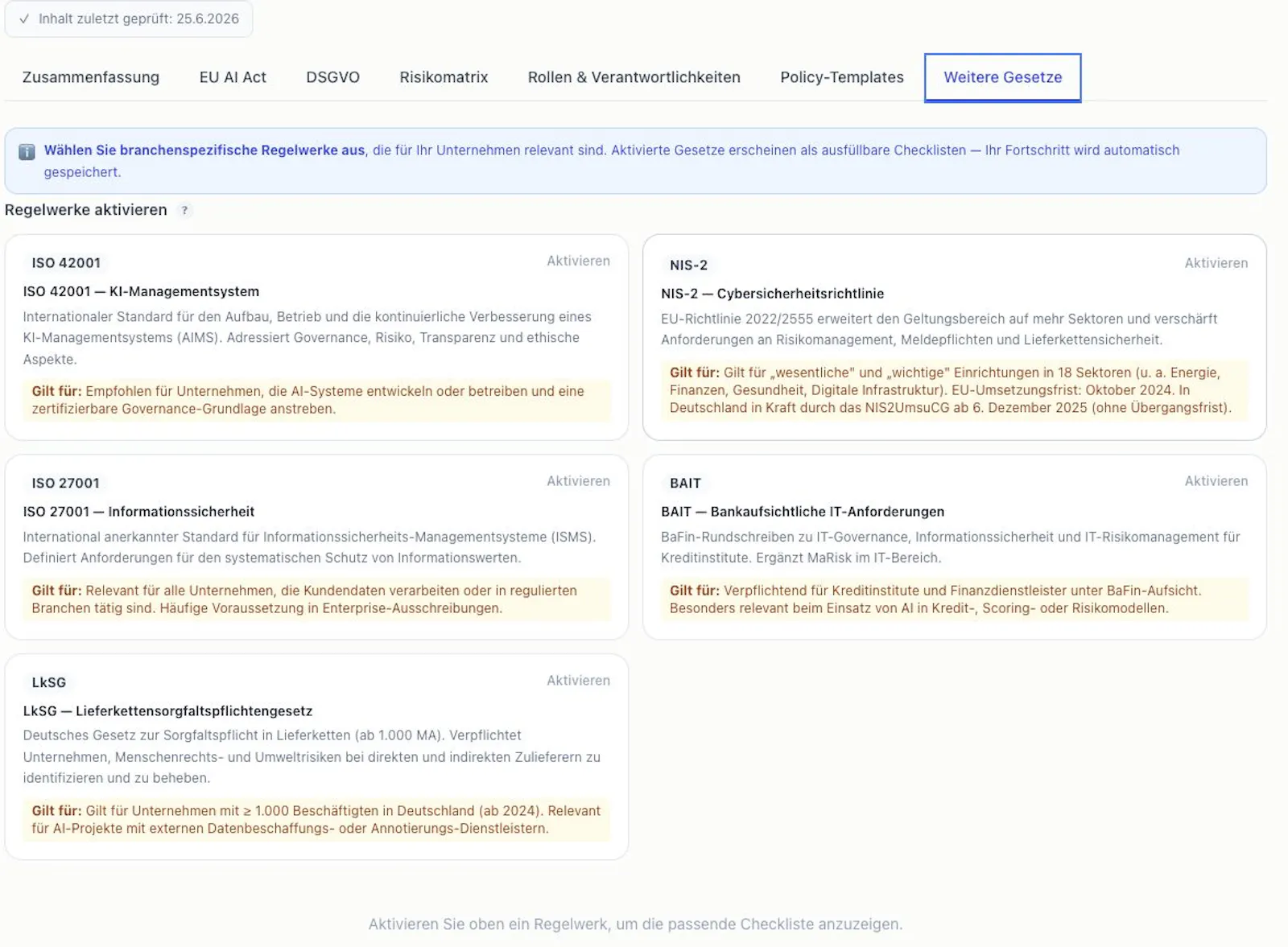
Task: Click LkSG — Lieferkettensorgfaltspflichtengesetz title
Action: pyautogui.click(x=167, y=711)
